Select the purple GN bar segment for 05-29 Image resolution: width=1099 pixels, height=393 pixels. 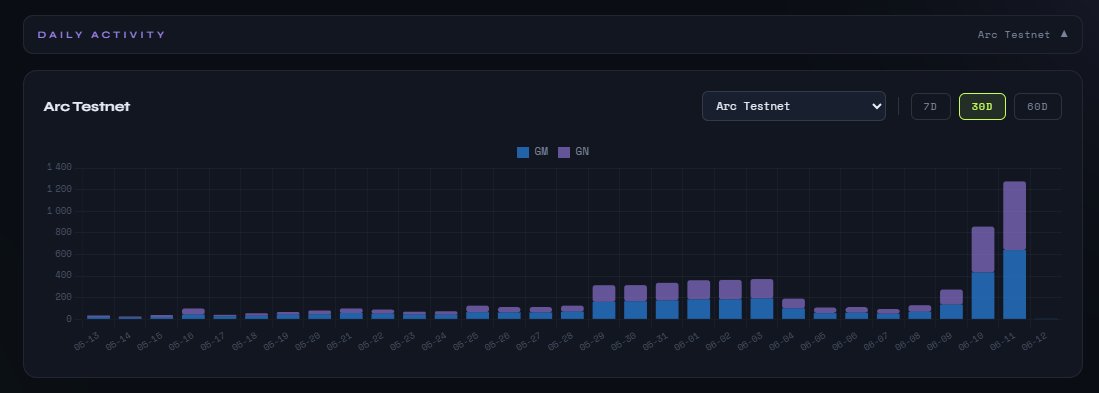click(603, 294)
